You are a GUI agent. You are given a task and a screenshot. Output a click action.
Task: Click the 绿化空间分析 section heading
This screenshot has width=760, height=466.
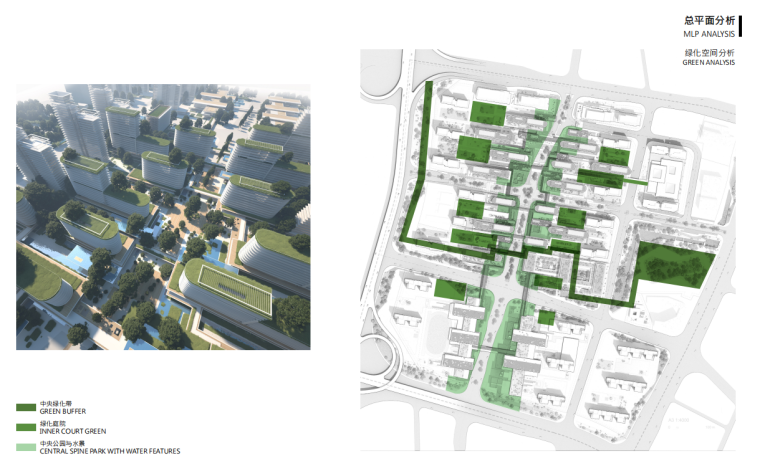point(709,51)
